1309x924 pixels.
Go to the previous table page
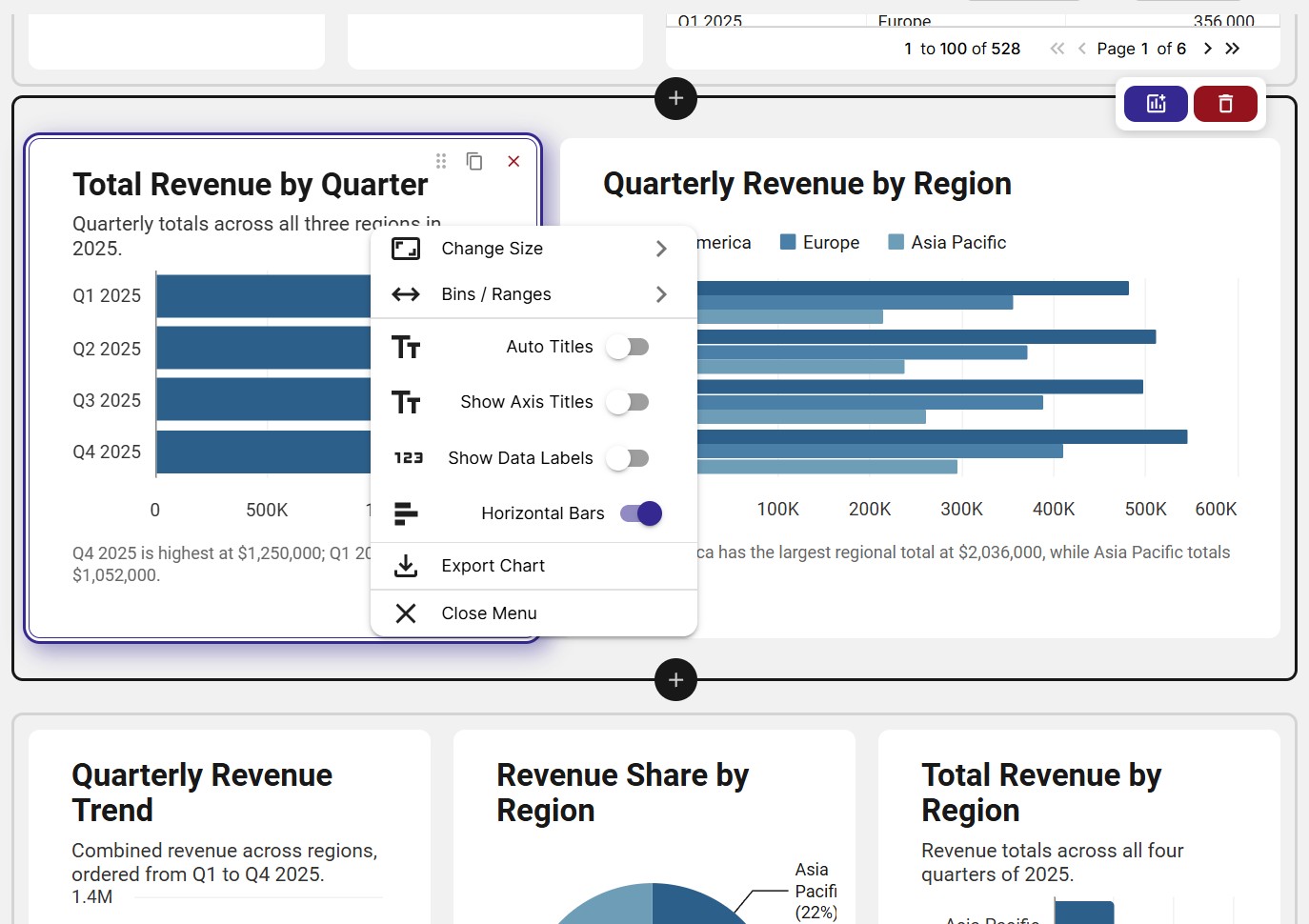[1082, 49]
